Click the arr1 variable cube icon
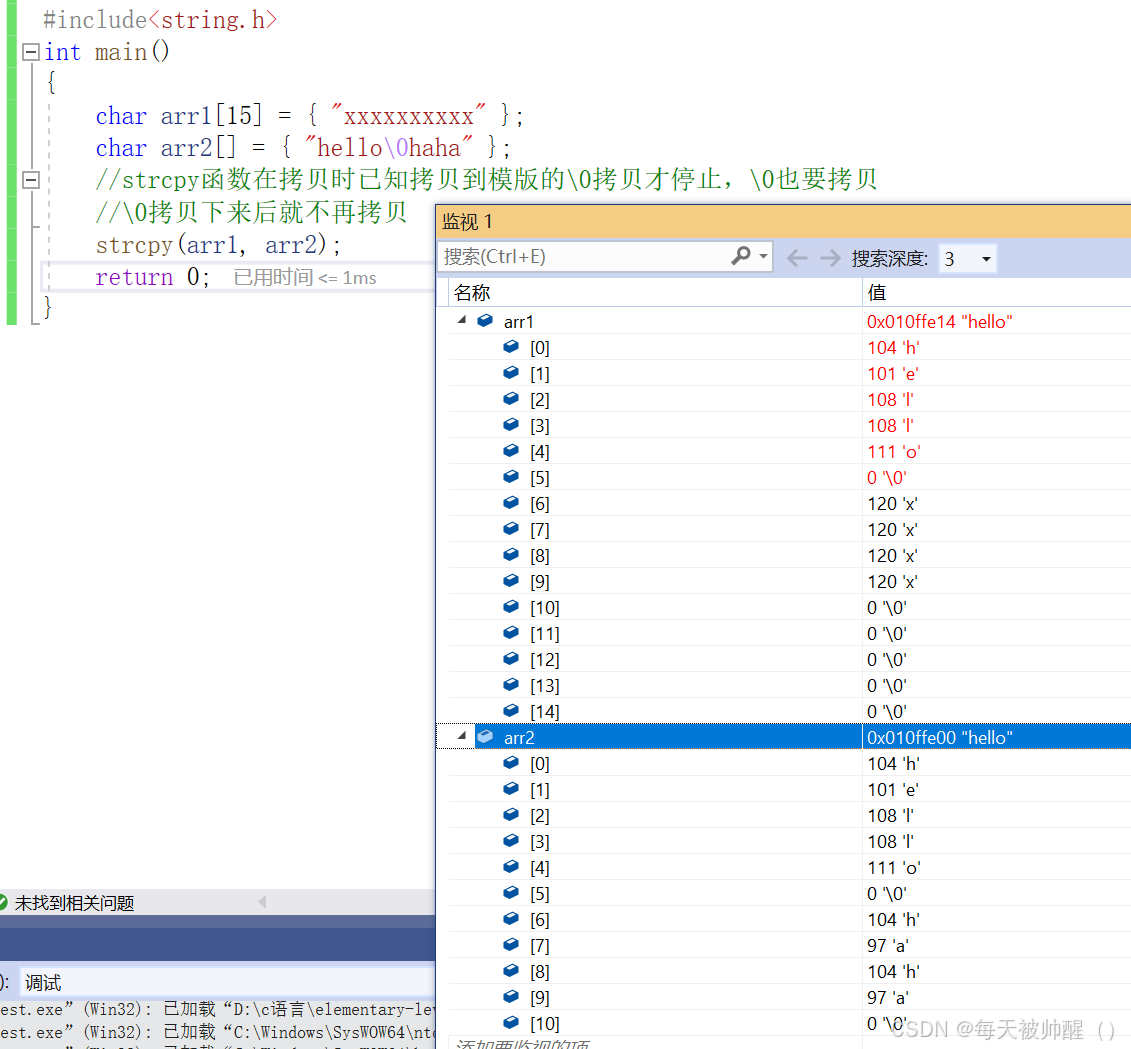Viewport: 1131px width, 1049px height. (485, 320)
